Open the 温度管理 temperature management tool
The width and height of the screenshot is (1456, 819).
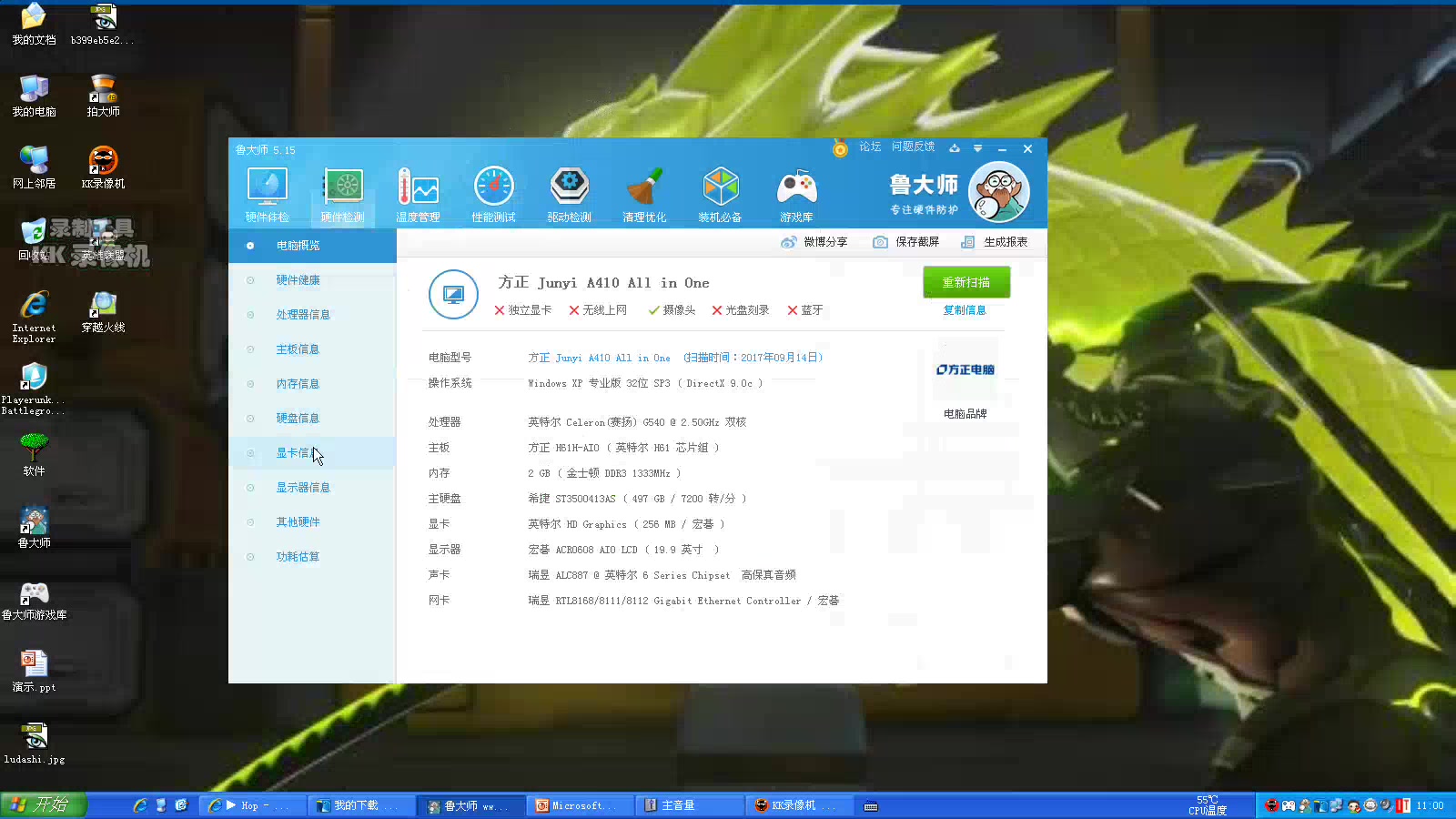(x=418, y=195)
